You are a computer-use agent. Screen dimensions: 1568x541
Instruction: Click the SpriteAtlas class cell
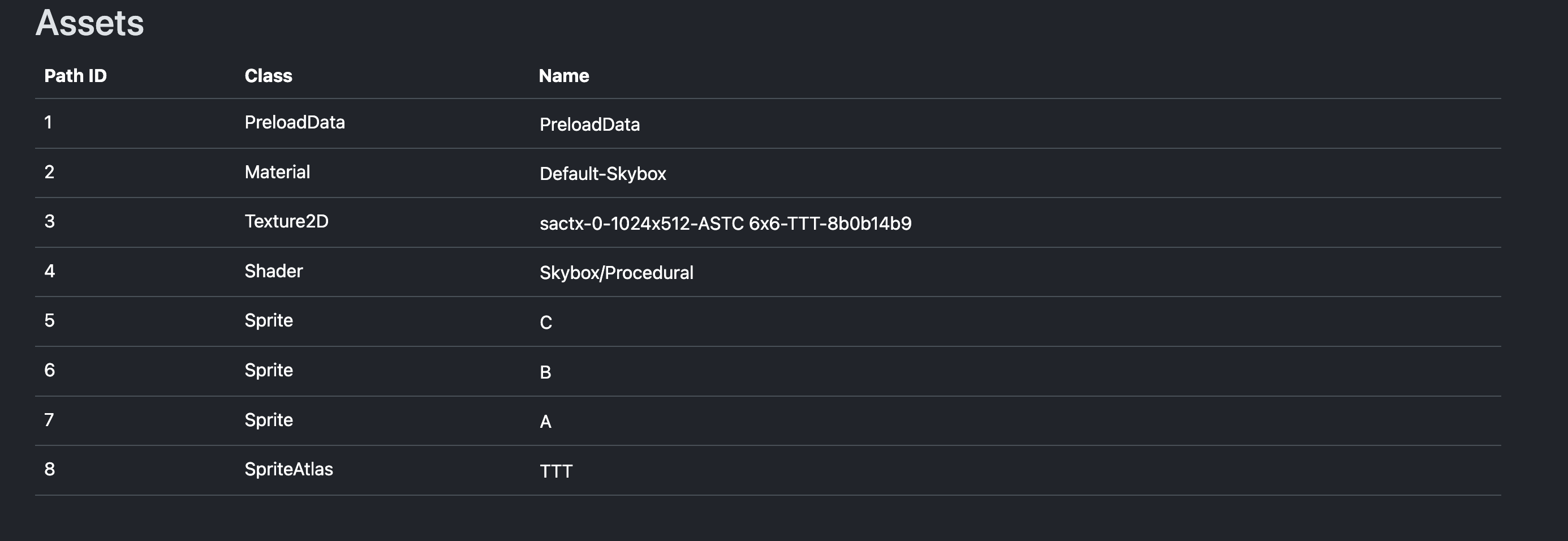(x=288, y=469)
